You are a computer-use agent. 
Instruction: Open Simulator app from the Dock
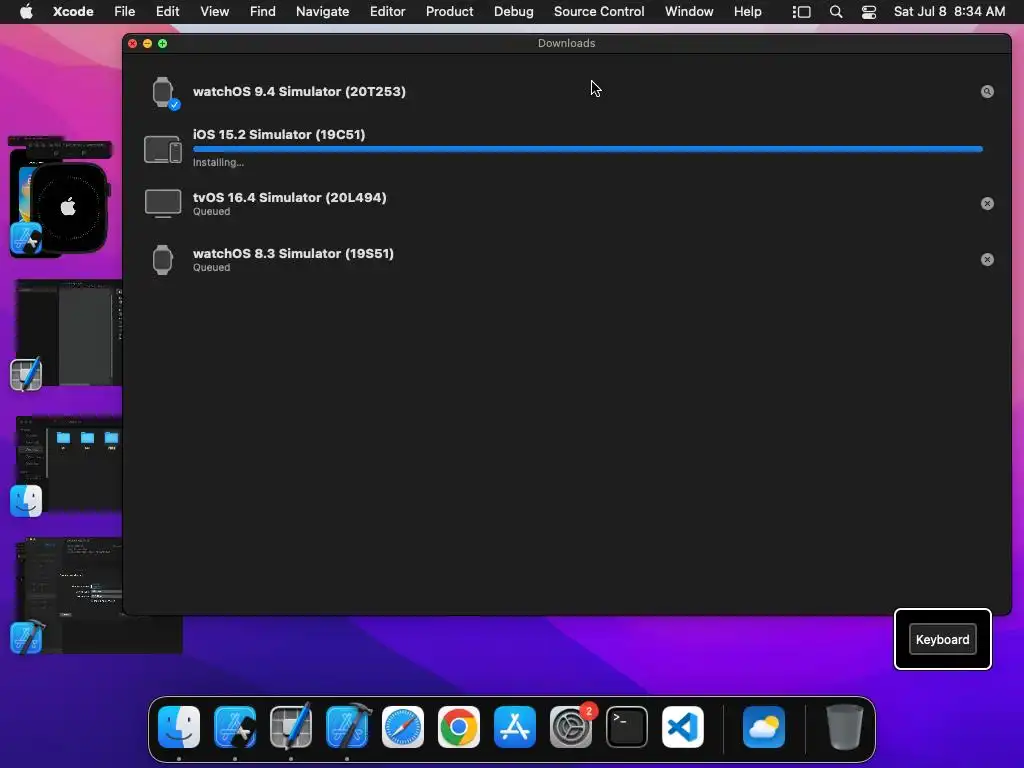coord(235,727)
